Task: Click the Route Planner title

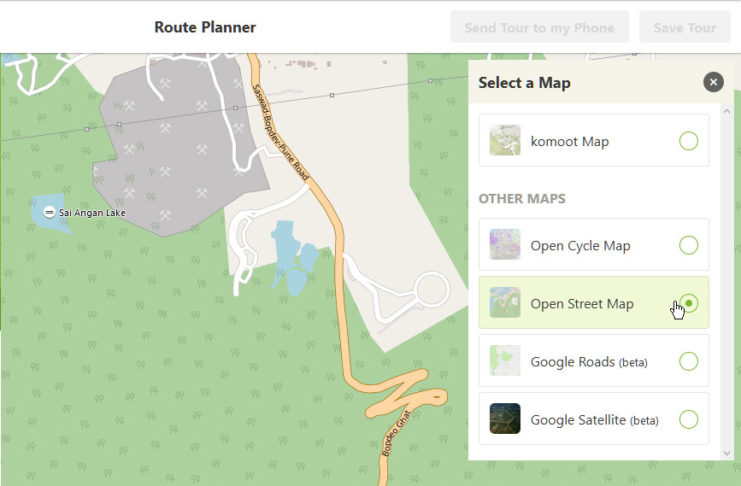Action: pos(205,27)
